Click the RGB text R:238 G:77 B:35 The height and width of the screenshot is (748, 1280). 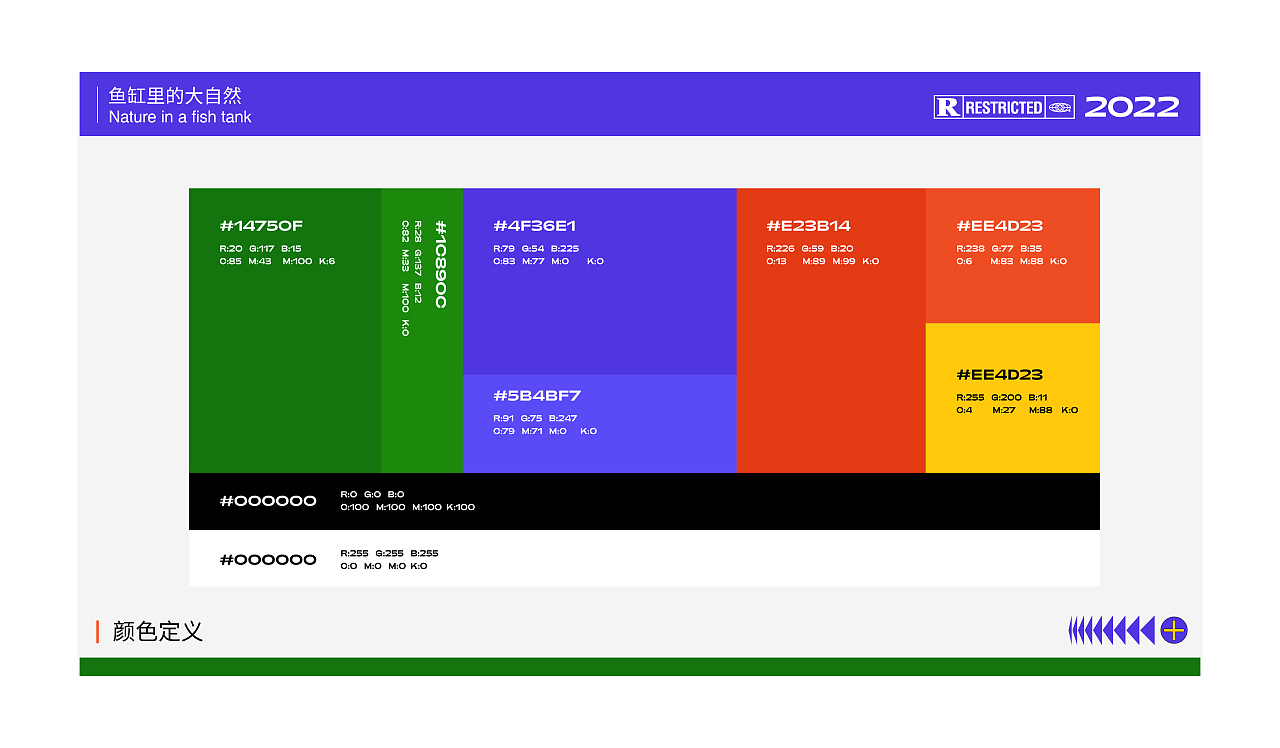(999, 248)
